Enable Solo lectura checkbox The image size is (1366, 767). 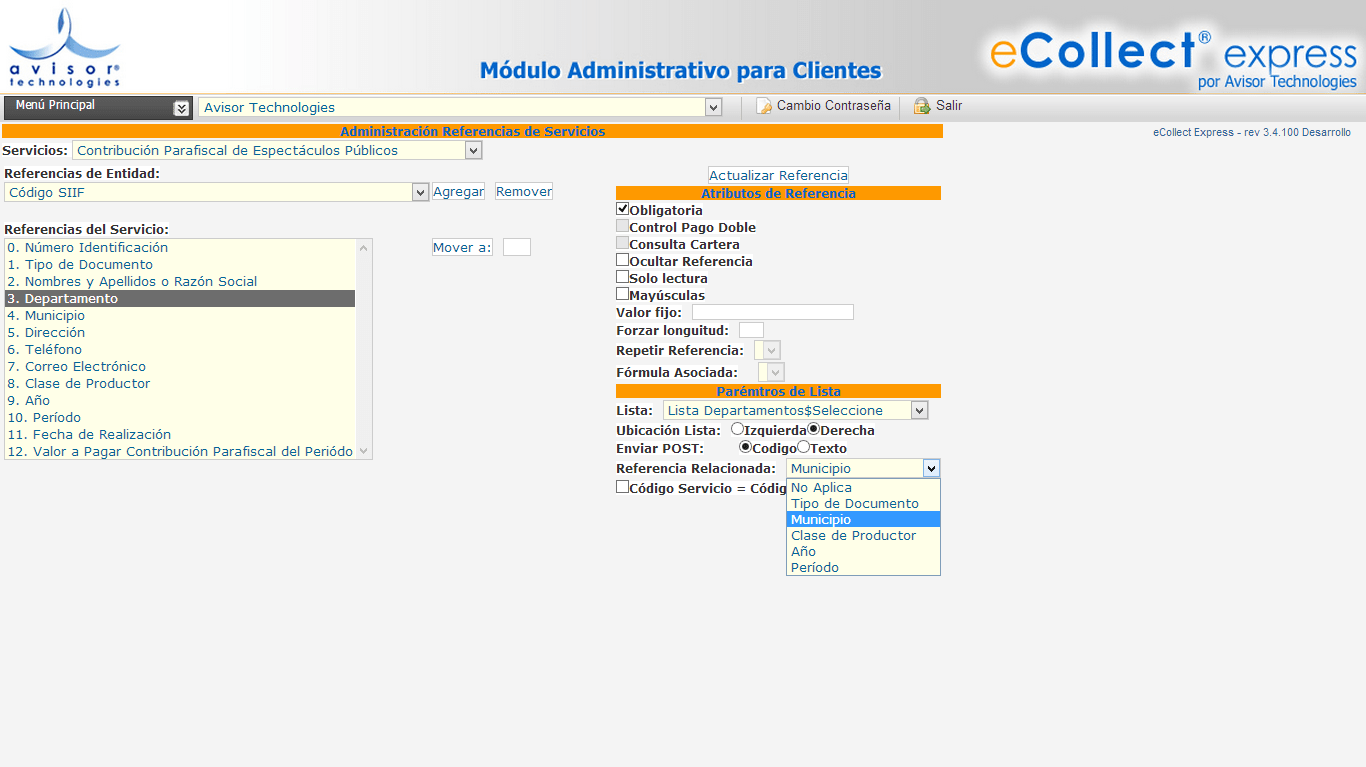pos(622,277)
